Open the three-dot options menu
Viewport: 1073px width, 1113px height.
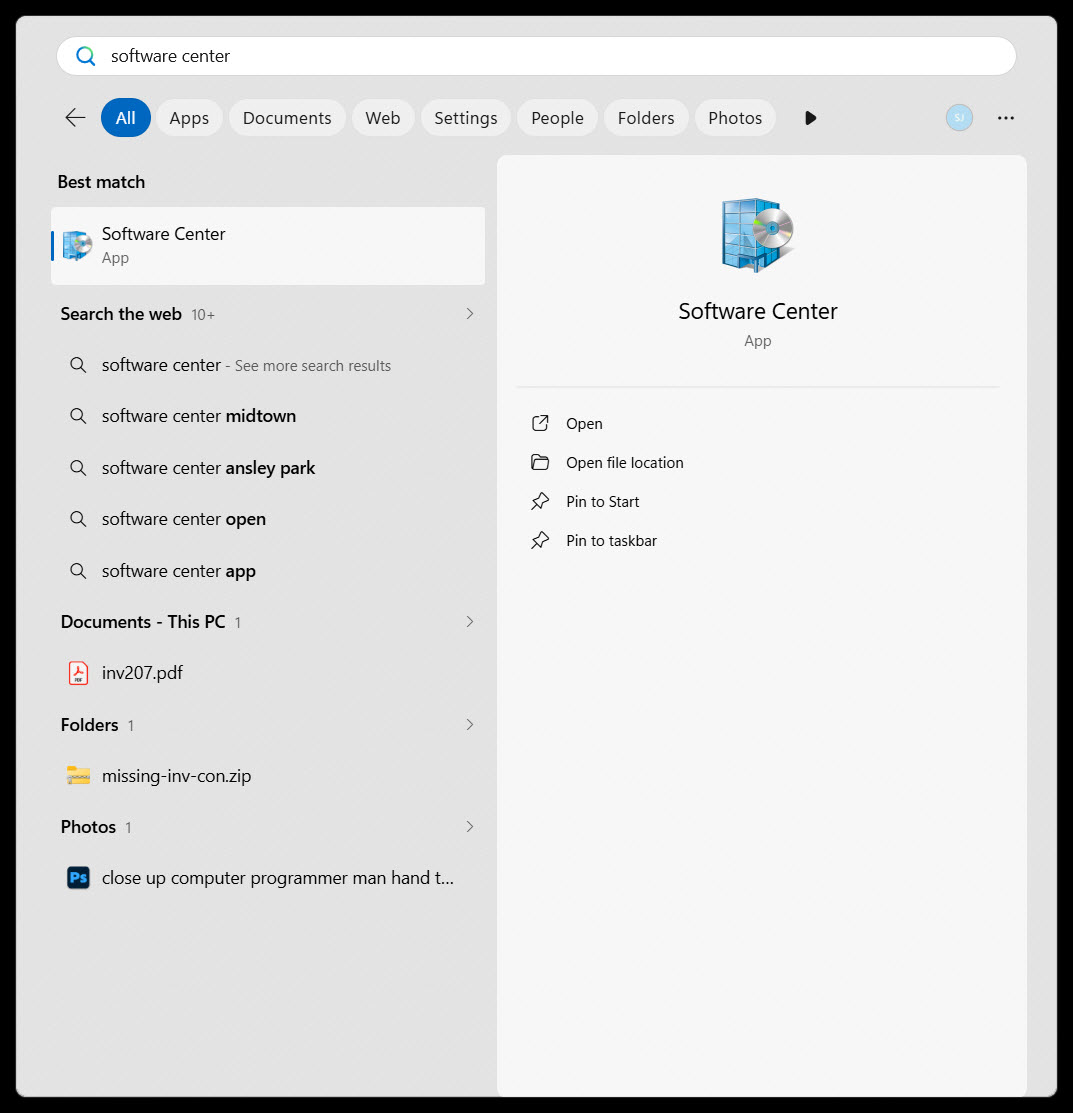[1006, 118]
